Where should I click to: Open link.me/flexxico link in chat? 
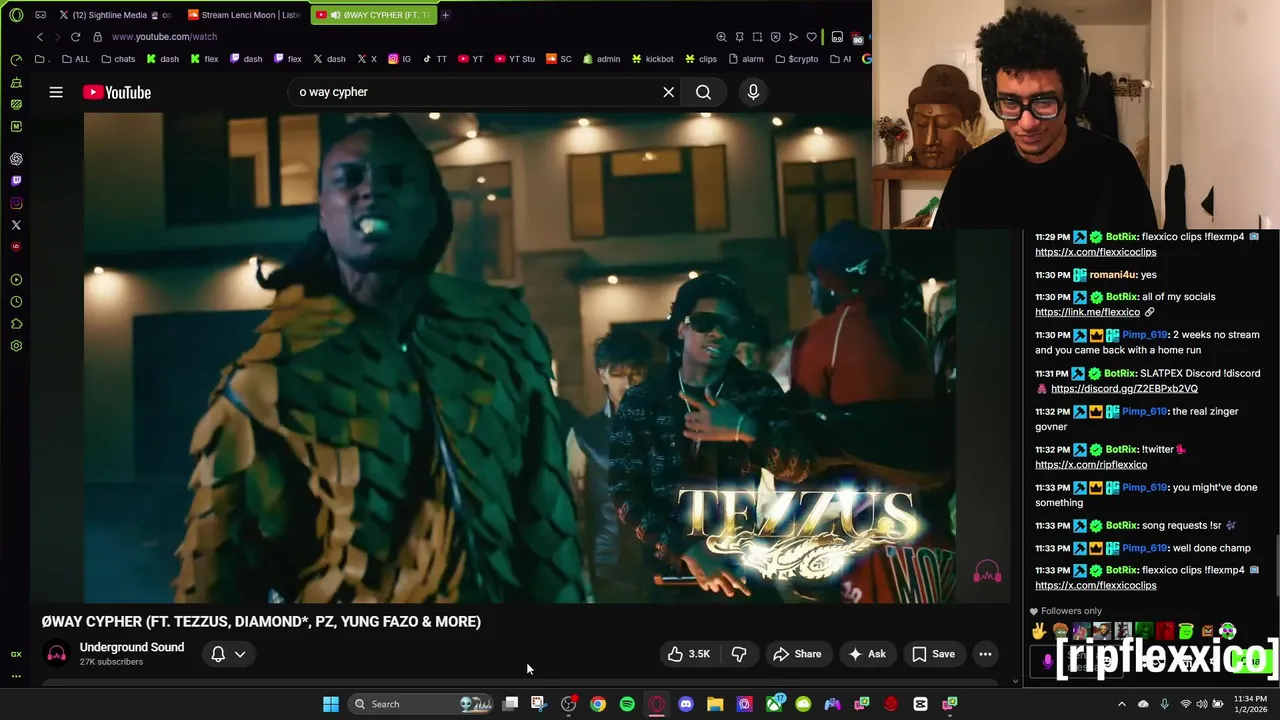pyautogui.click(x=1087, y=312)
